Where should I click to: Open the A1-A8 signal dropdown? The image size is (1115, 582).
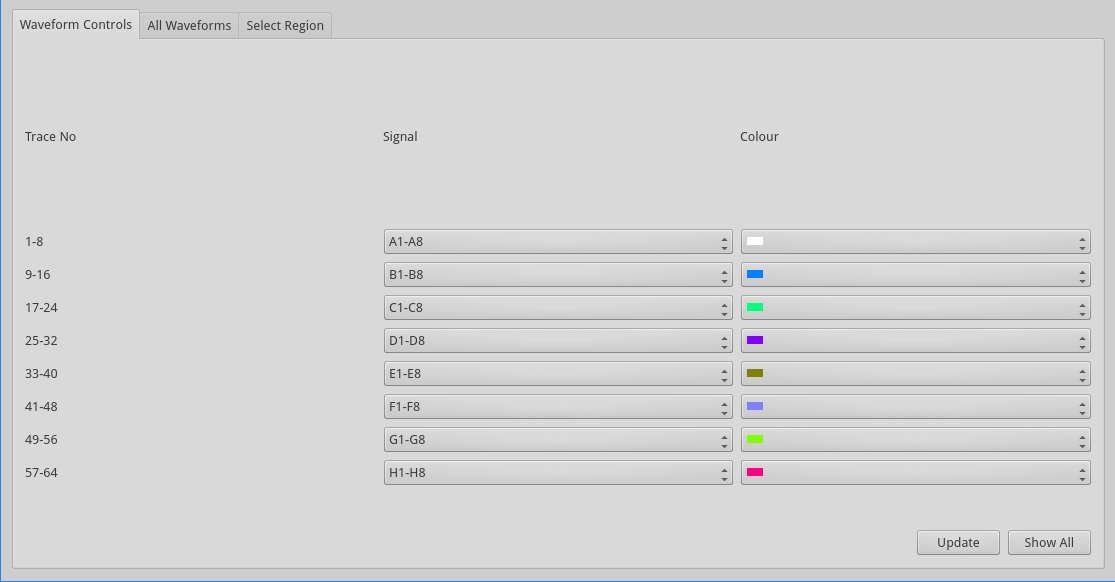point(557,242)
